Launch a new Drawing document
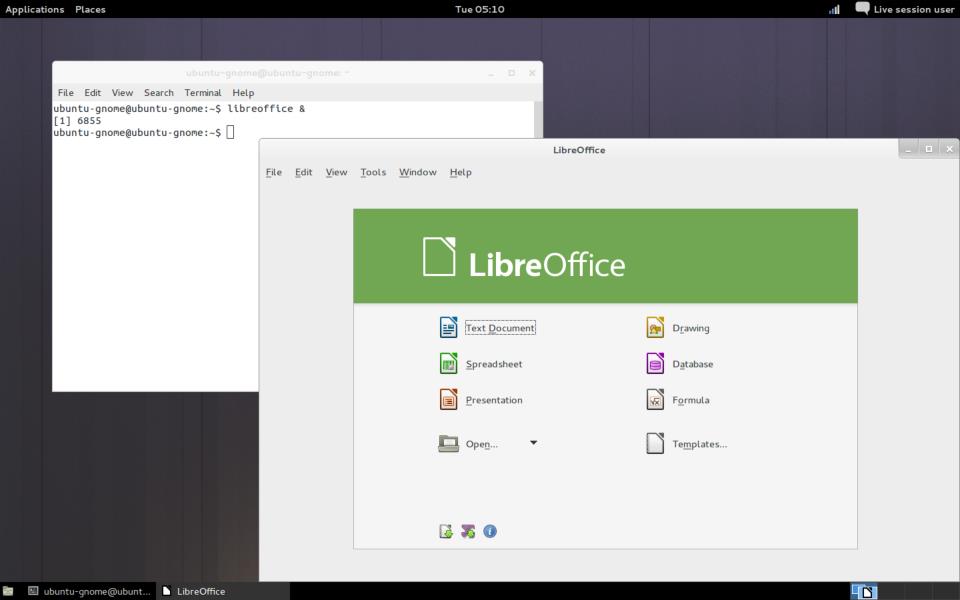Screen dimensions: 960x600 (x=678, y=328)
